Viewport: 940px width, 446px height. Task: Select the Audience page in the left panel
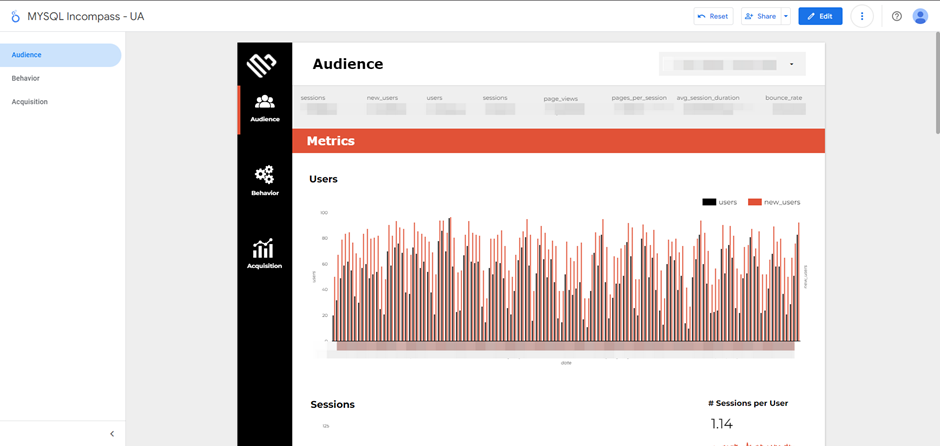(x=27, y=55)
